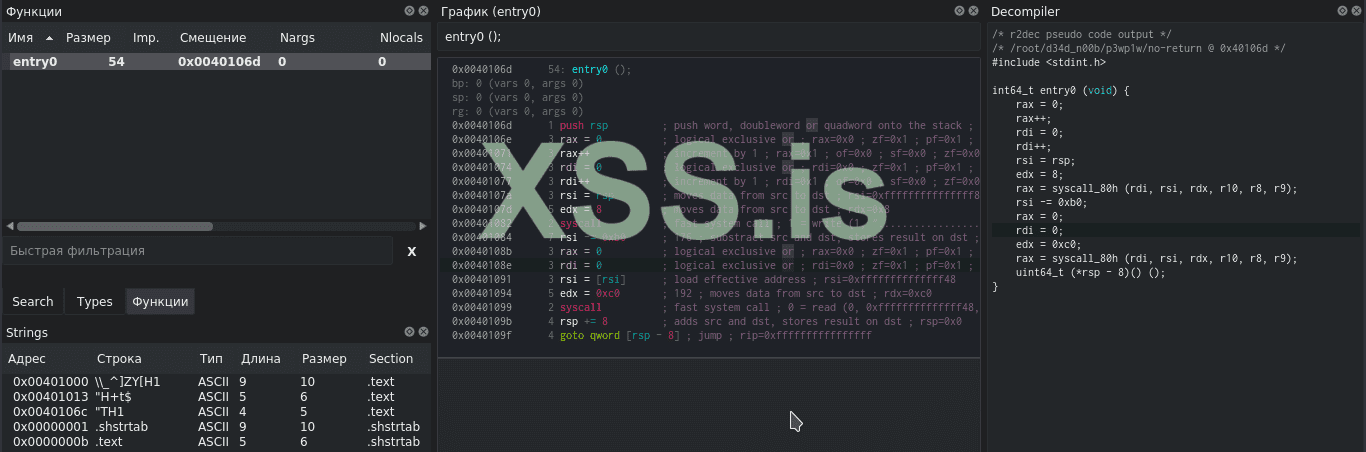Click 'rsi = [rsi]' instruction in graph

[x=593, y=280]
